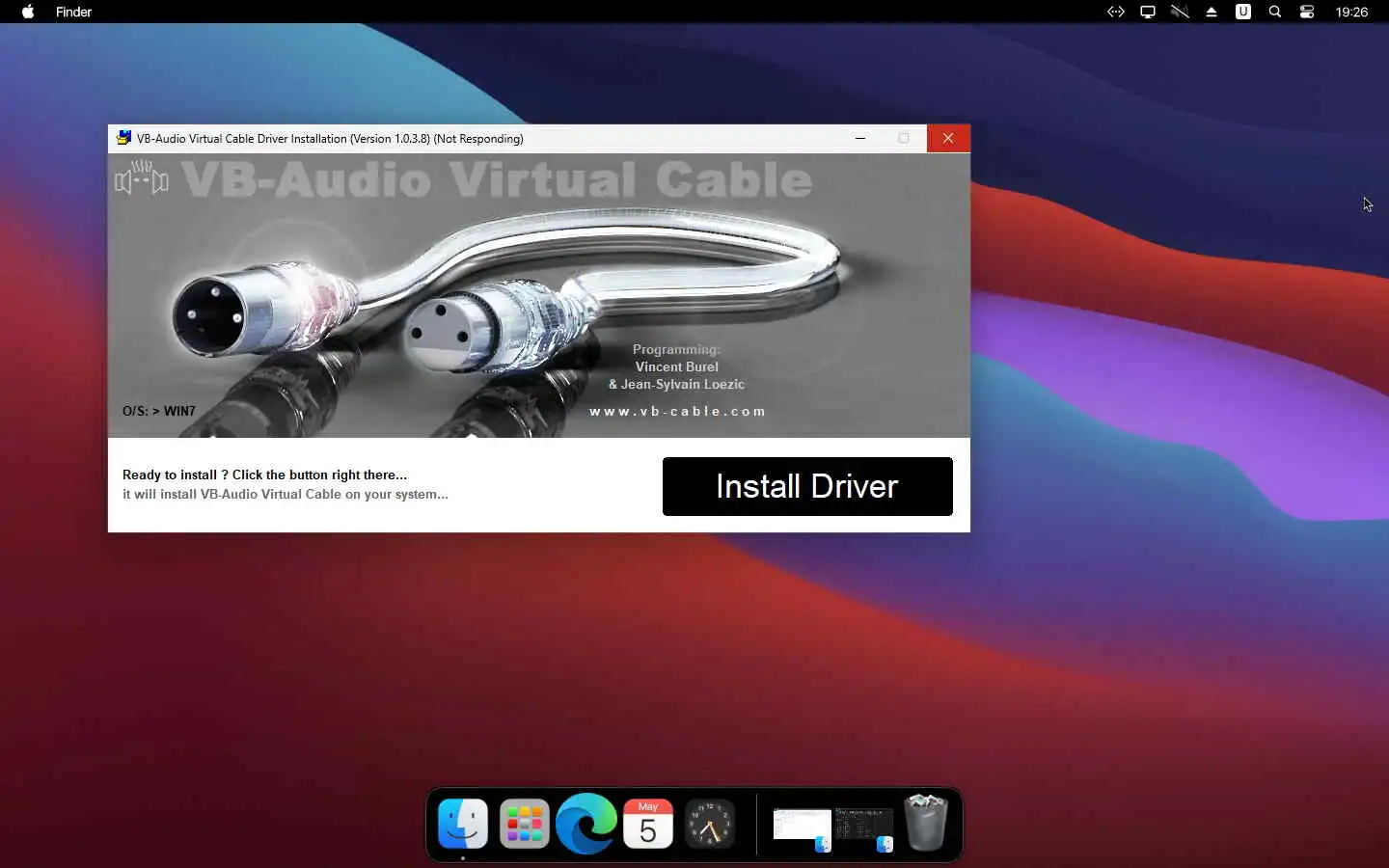The image size is (1389, 868).
Task: Open the display icon in the menu bar
Action: click(1148, 12)
